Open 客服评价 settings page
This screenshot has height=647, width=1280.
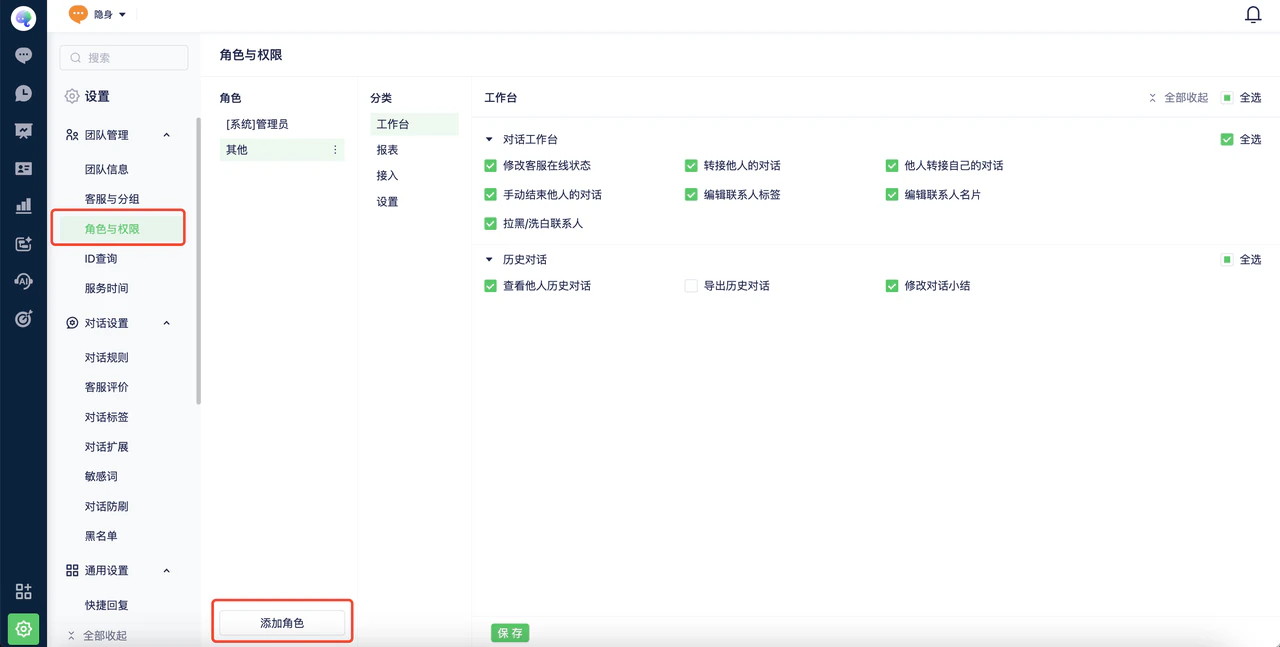pos(107,388)
